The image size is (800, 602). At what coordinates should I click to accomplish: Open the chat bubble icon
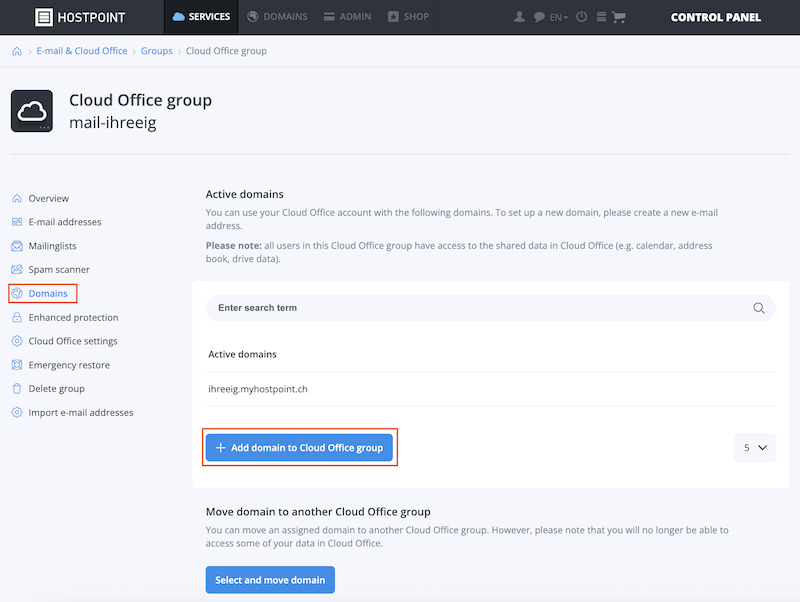click(539, 17)
